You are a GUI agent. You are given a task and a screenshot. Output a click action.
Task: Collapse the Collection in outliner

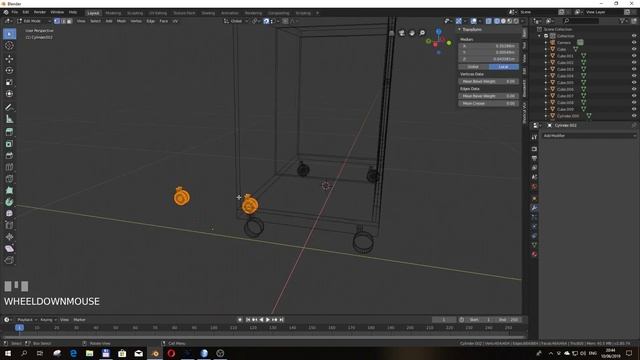[x=540, y=36]
